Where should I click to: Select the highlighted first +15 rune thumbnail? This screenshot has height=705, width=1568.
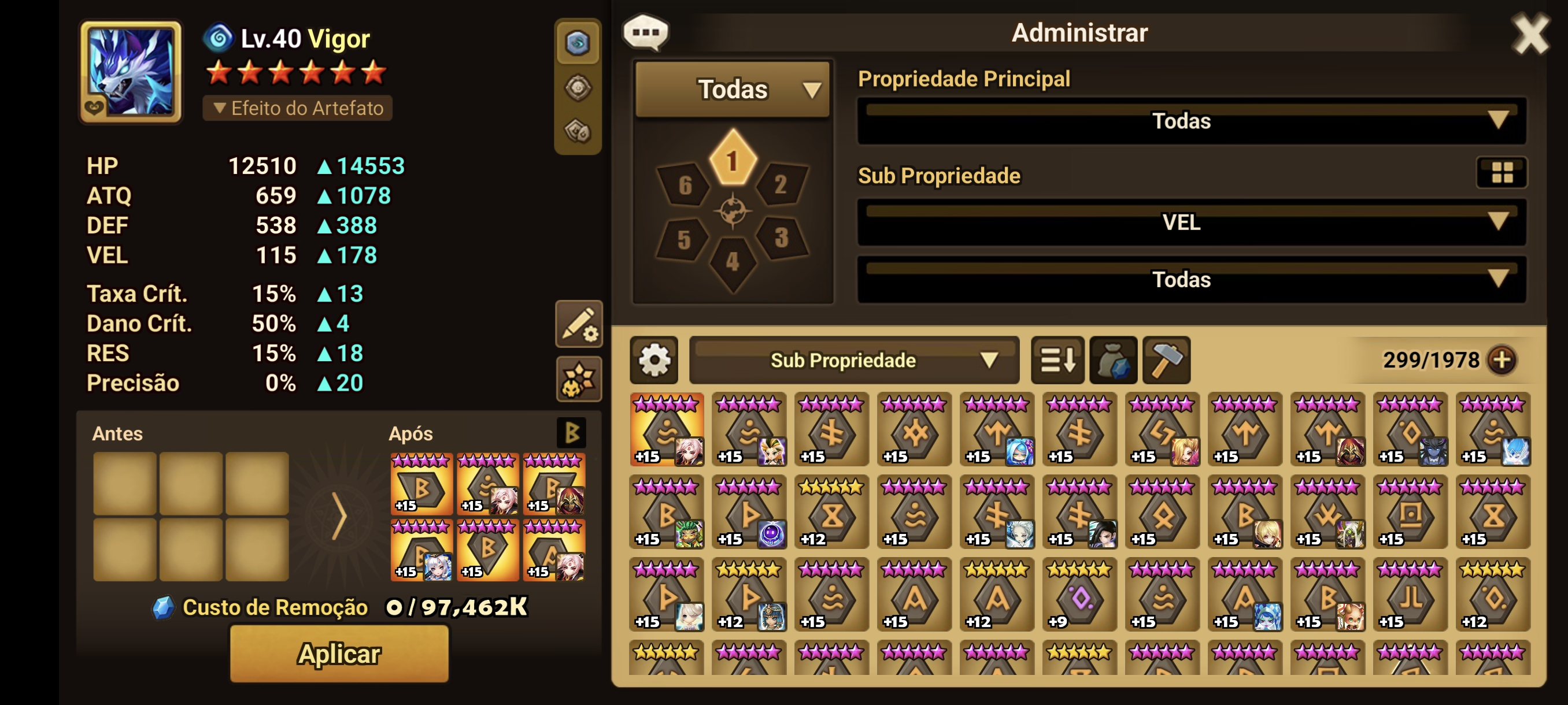coord(667,429)
